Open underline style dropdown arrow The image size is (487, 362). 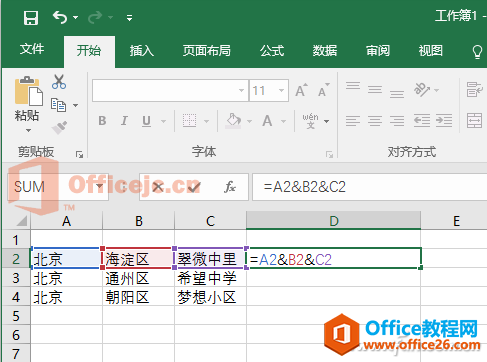(163, 121)
